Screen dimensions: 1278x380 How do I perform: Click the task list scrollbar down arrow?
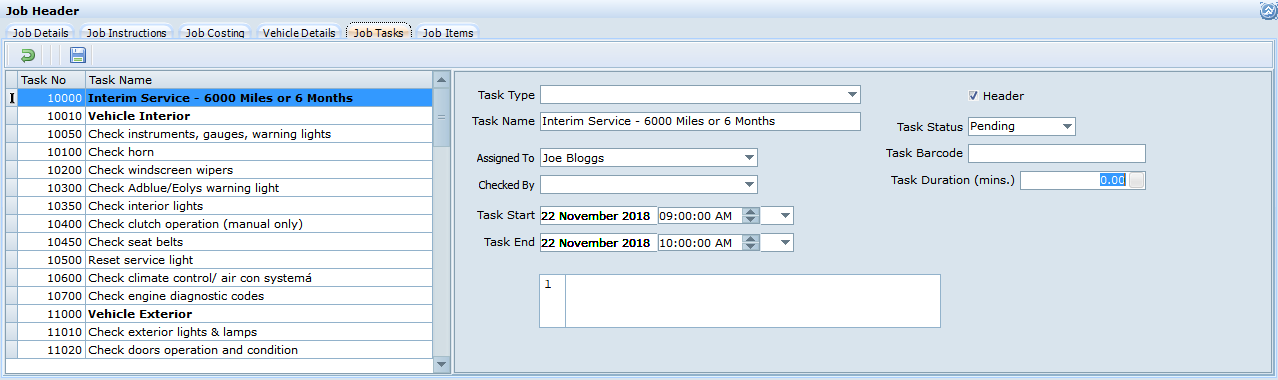point(441,366)
